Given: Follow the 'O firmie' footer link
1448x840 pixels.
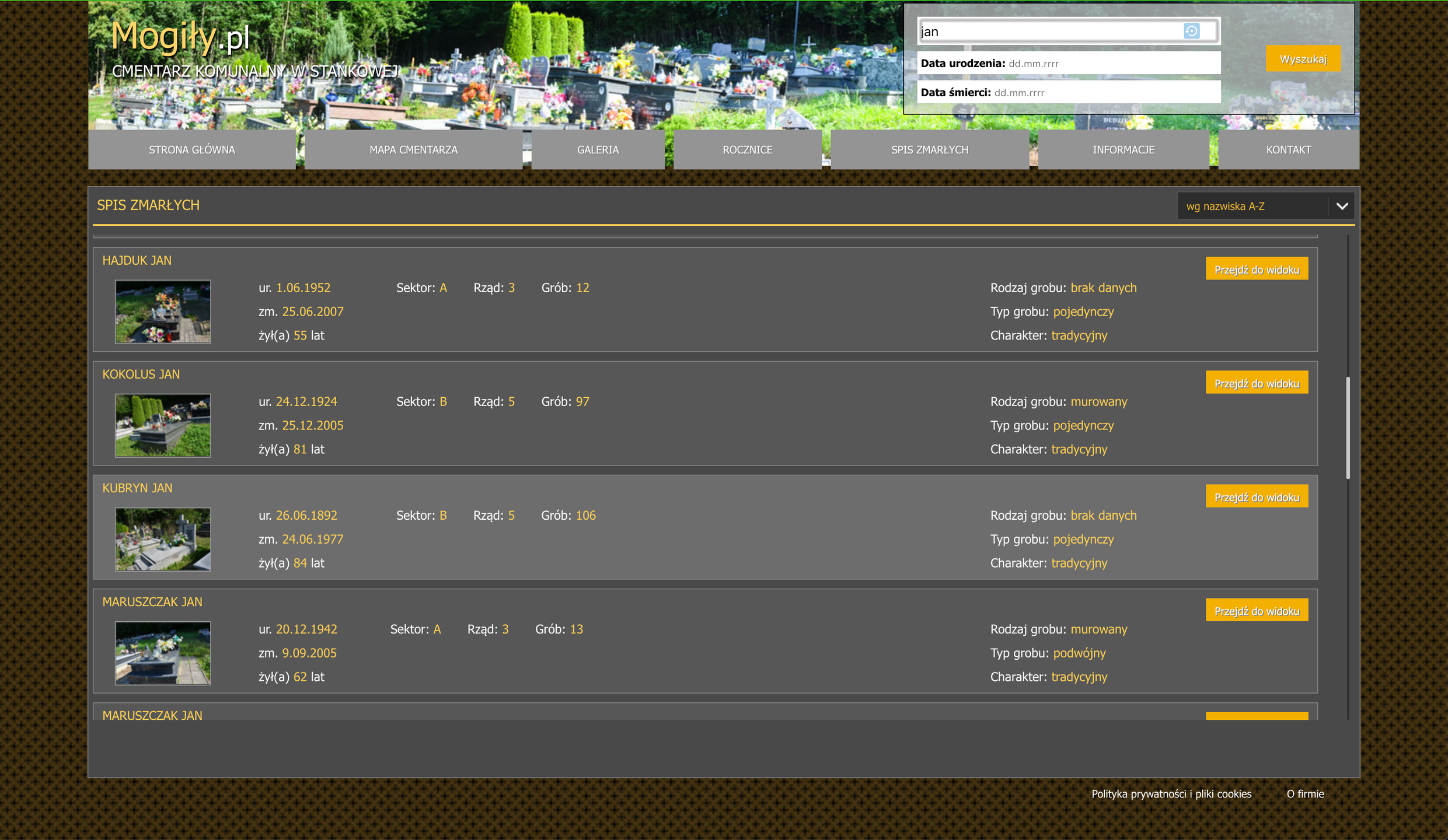Looking at the screenshot, I should tap(1305, 793).
